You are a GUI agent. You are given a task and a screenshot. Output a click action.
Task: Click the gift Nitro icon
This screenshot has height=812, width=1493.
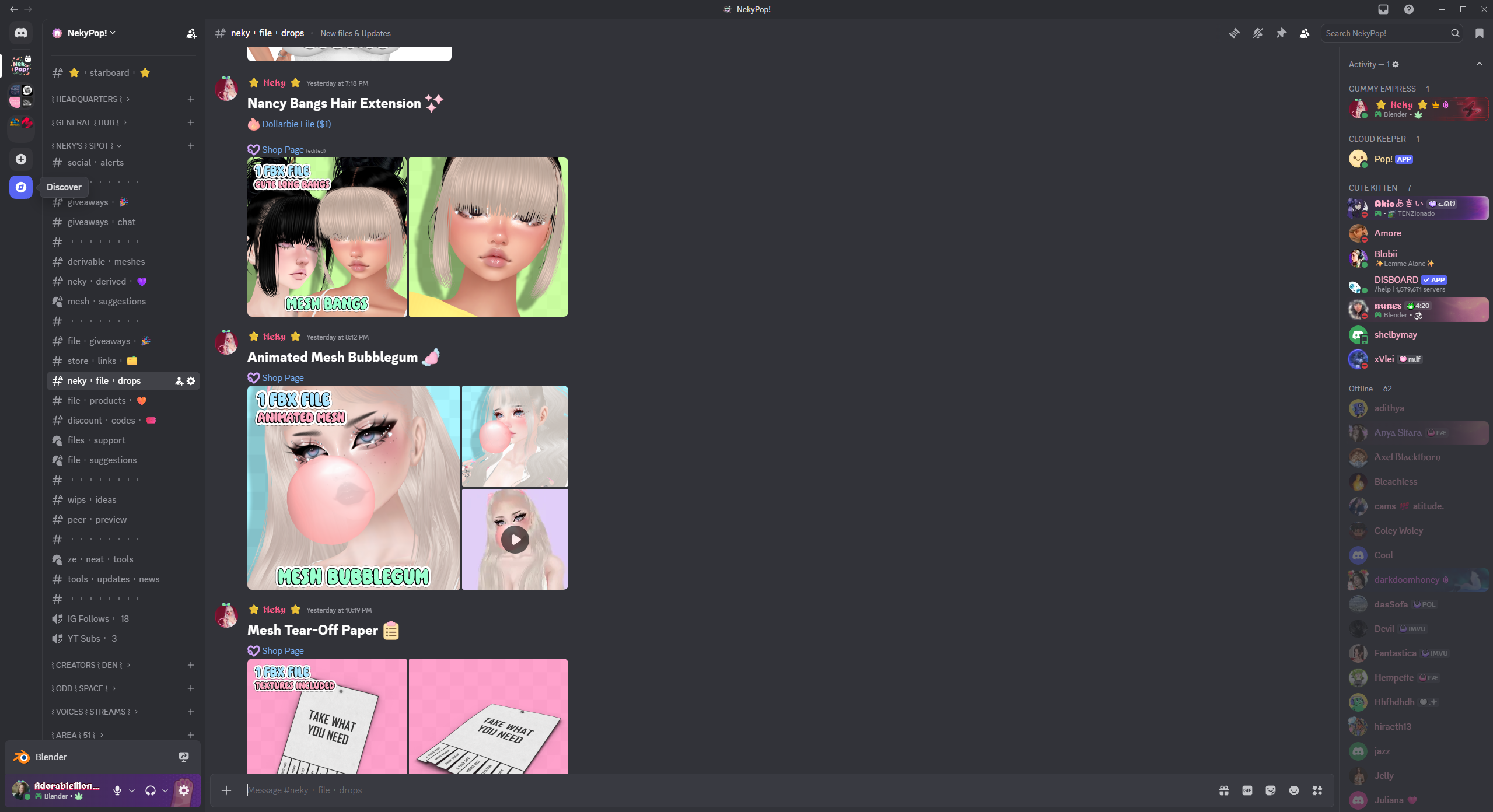(1223, 790)
